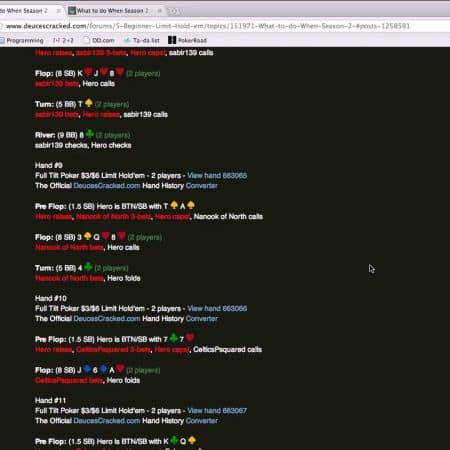Open View hand 683067 link under Hand #11
Screen dimensions: 450x450
click(217, 410)
